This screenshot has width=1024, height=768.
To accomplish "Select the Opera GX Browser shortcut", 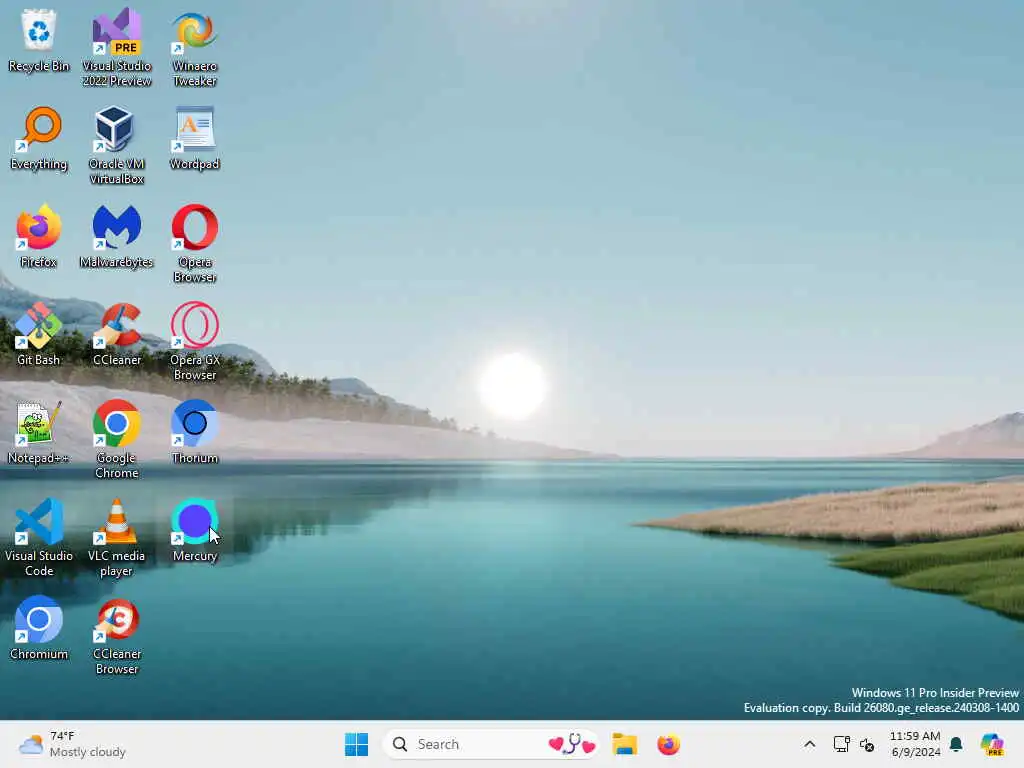I will pyautogui.click(x=195, y=342).
